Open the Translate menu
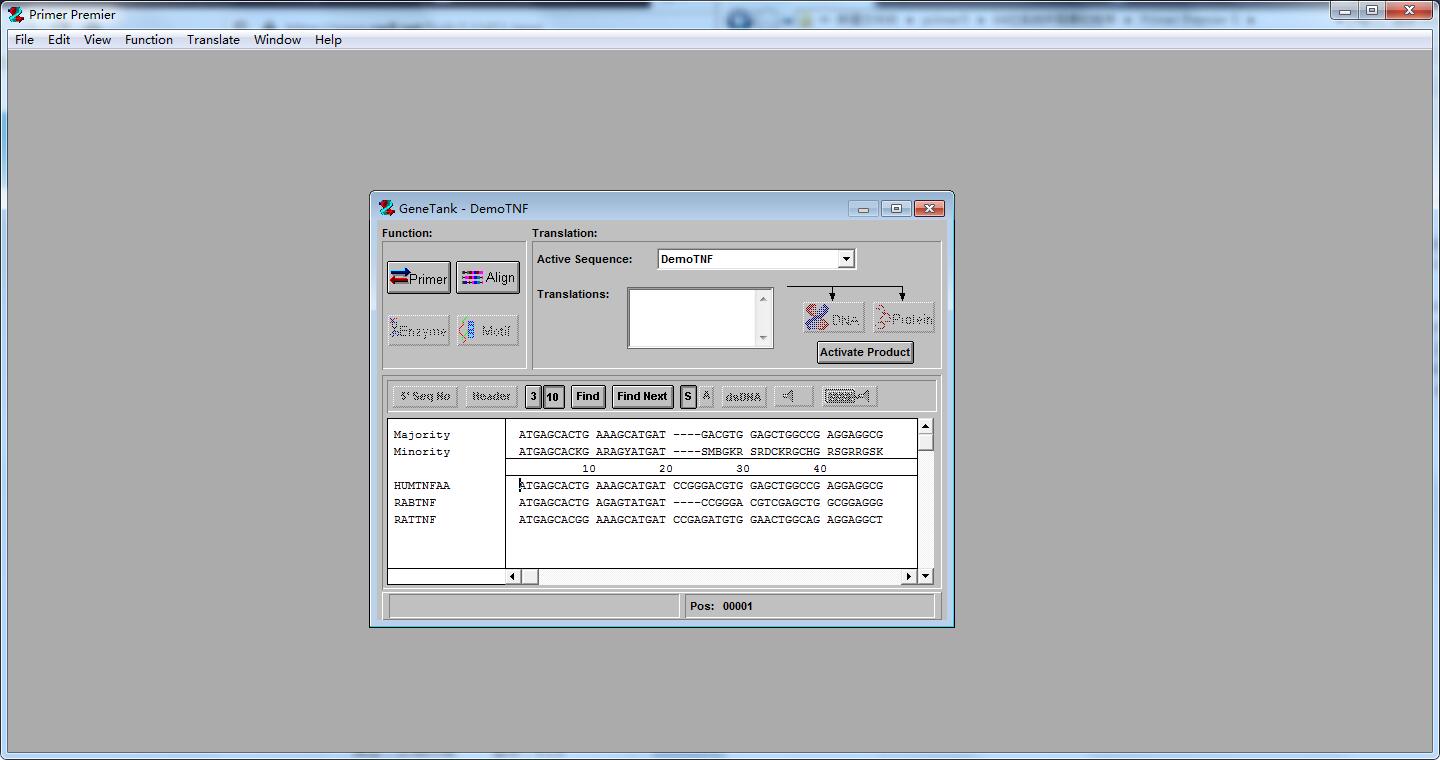 [213, 40]
